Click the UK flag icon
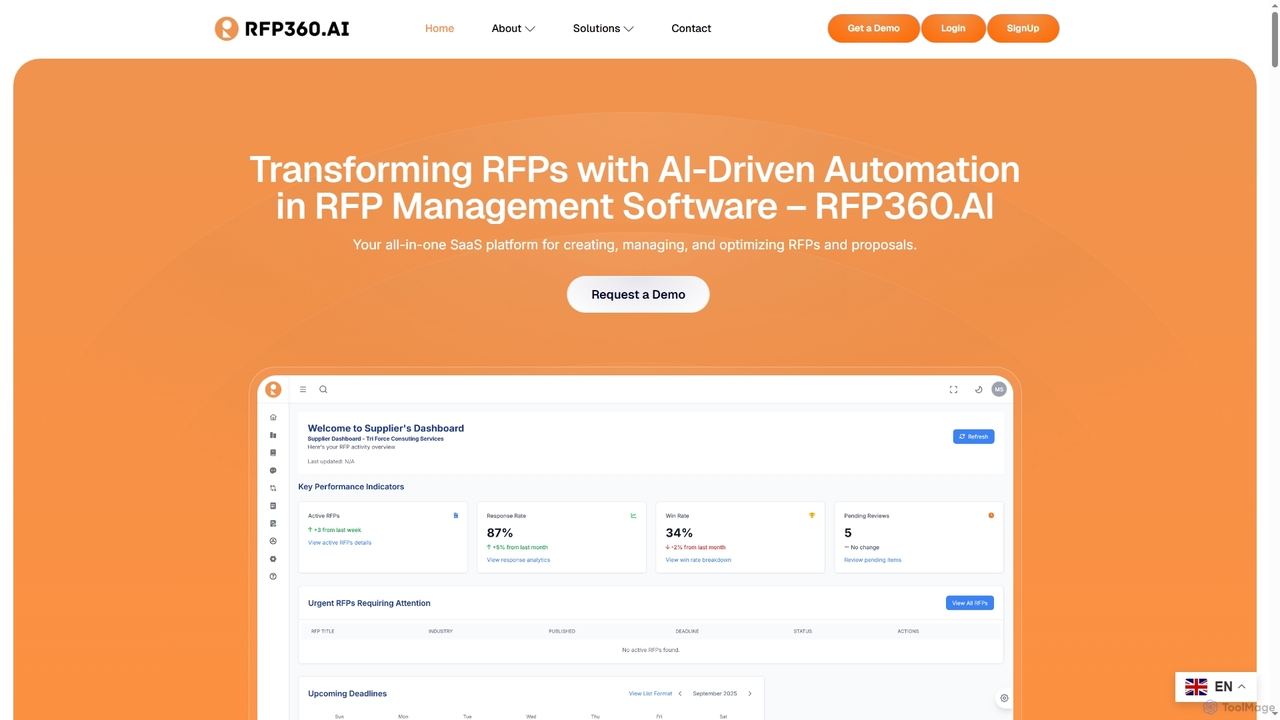1280x720 pixels. click(1196, 687)
